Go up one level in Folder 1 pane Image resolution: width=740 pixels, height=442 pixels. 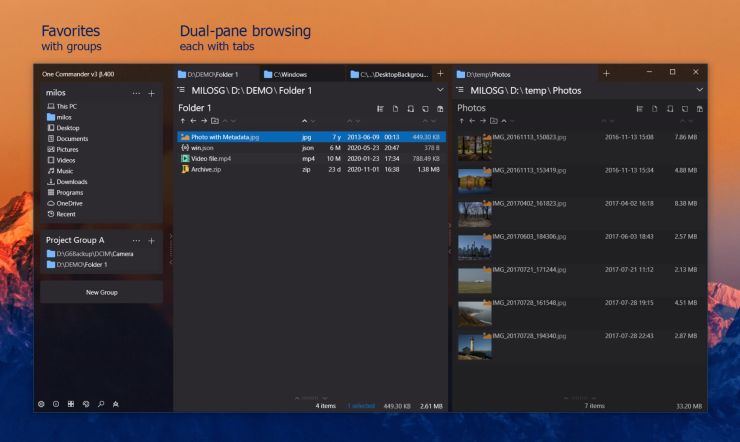[182, 121]
